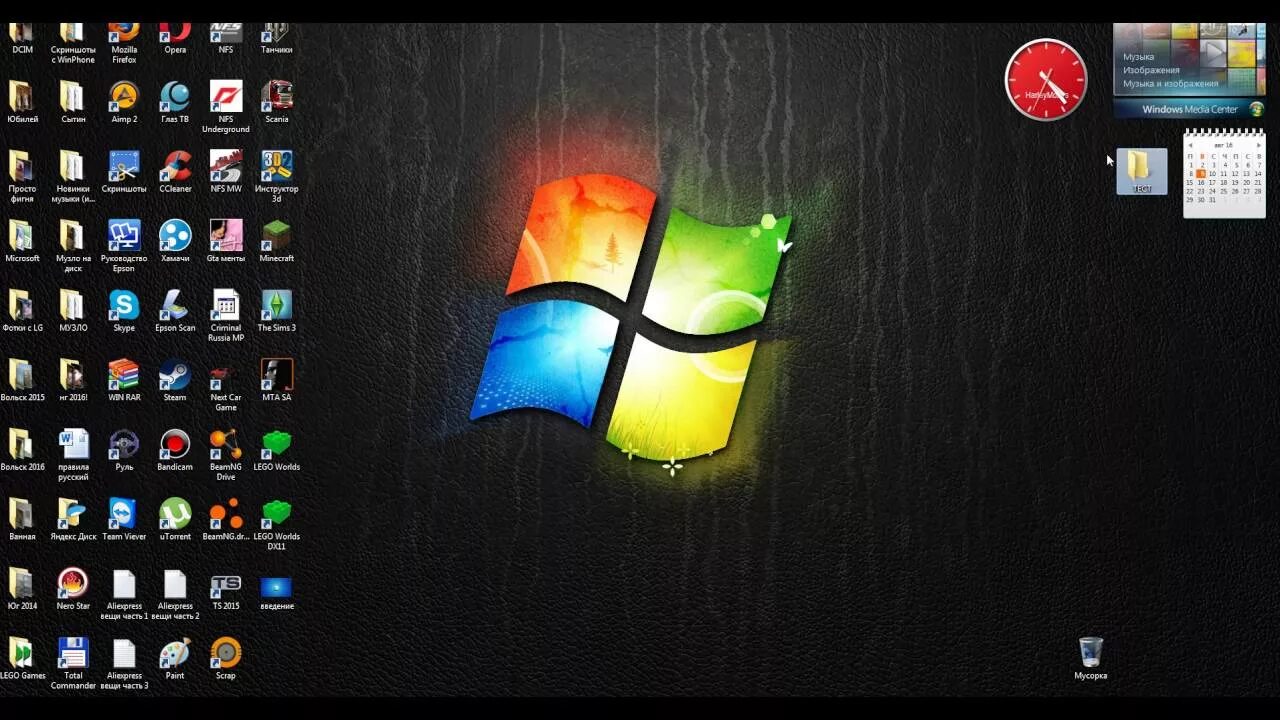Launch Bandicam screen recorder
This screenshot has height=720, width=1280.
click(175, 449)
